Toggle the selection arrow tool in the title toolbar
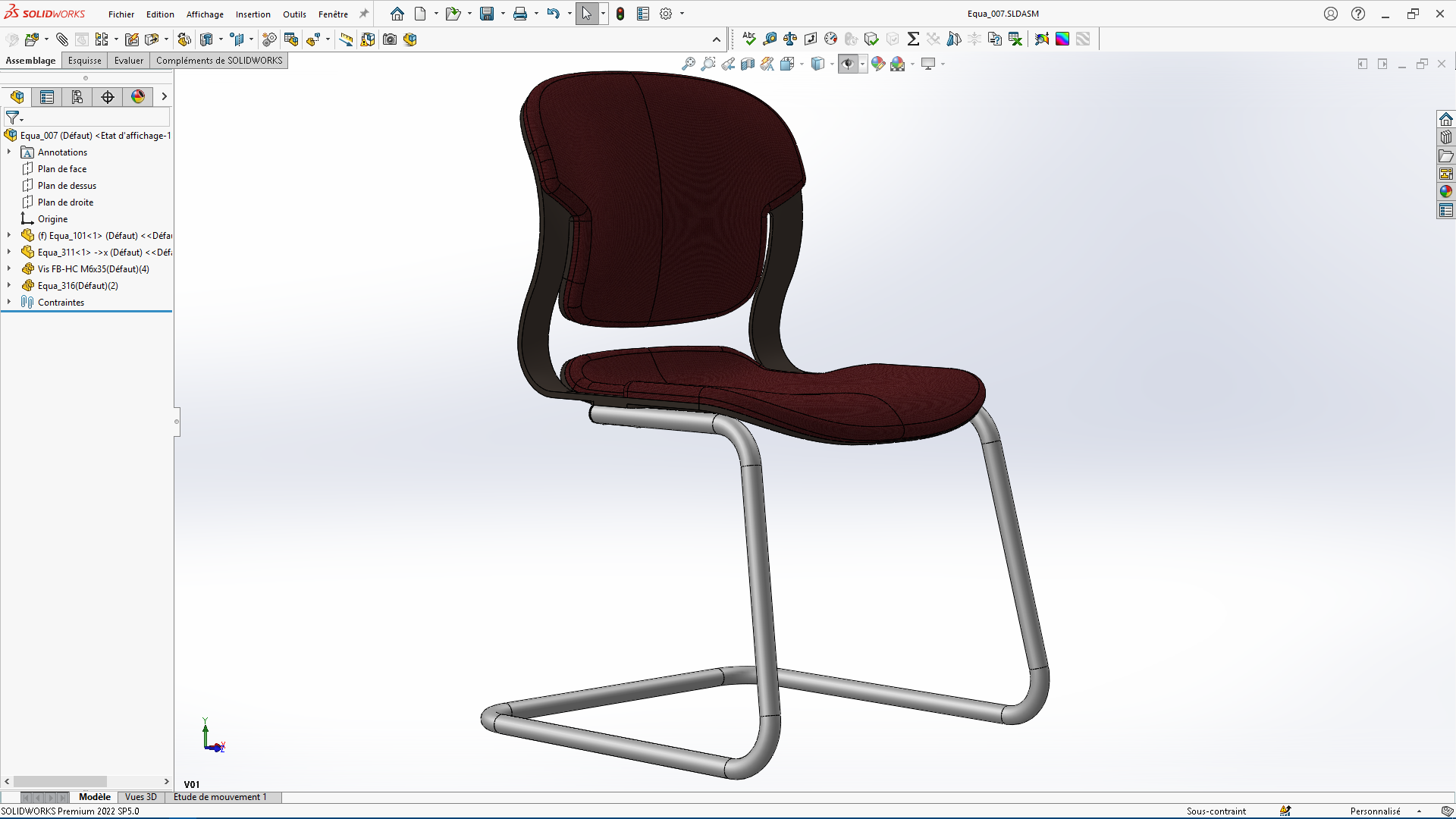The image size is (1456, 819). pos(587,14)
